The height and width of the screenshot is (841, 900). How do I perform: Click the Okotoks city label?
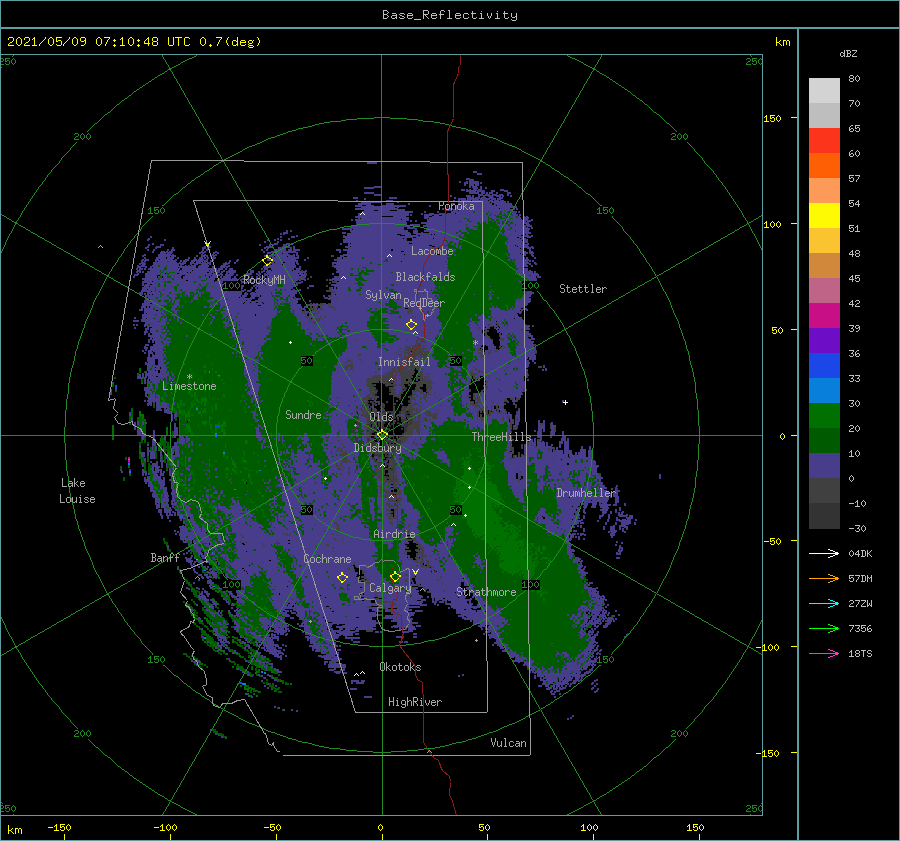tap(400, 667)
